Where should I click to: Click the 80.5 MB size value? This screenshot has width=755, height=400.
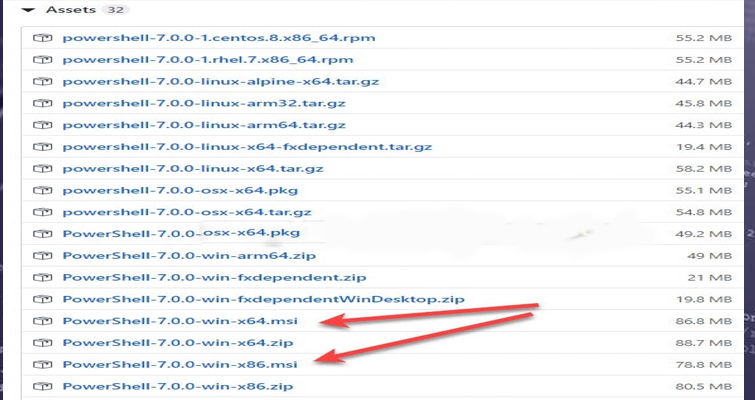tap(703, 387)
